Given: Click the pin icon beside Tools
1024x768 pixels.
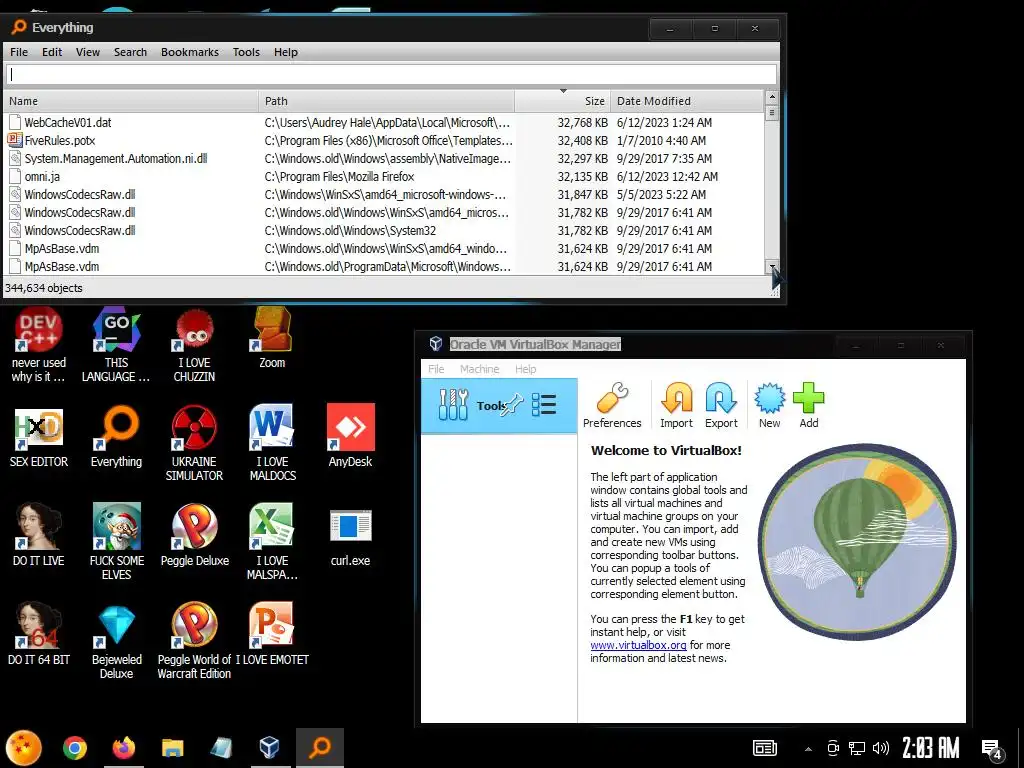Looking at the screenshot, I should [x=513, y=405].
